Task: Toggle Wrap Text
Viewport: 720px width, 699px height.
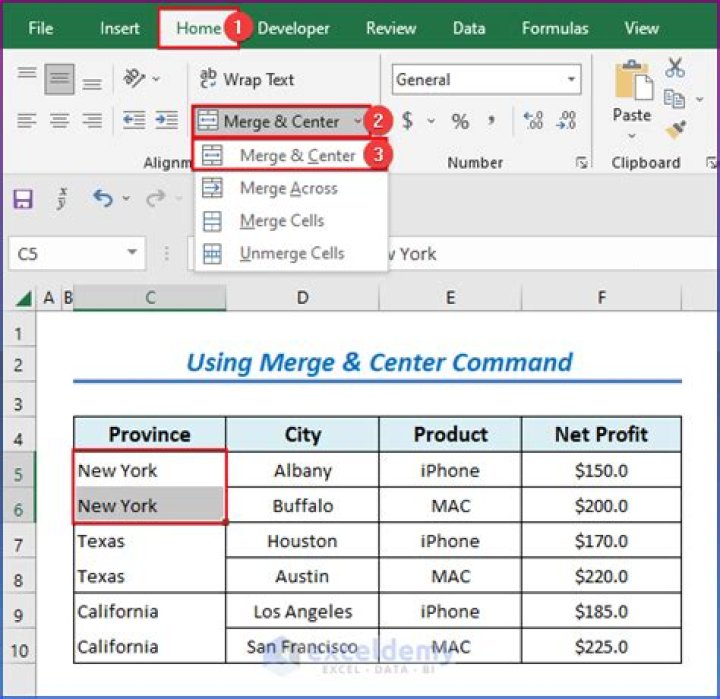Action: click(x=247, y=79)
